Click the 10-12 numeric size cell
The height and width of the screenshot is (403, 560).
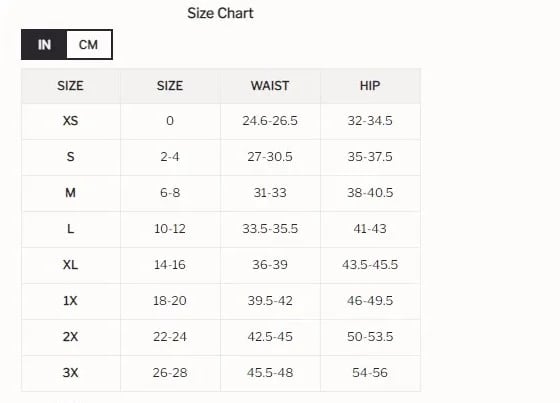[x=170, y=229]
